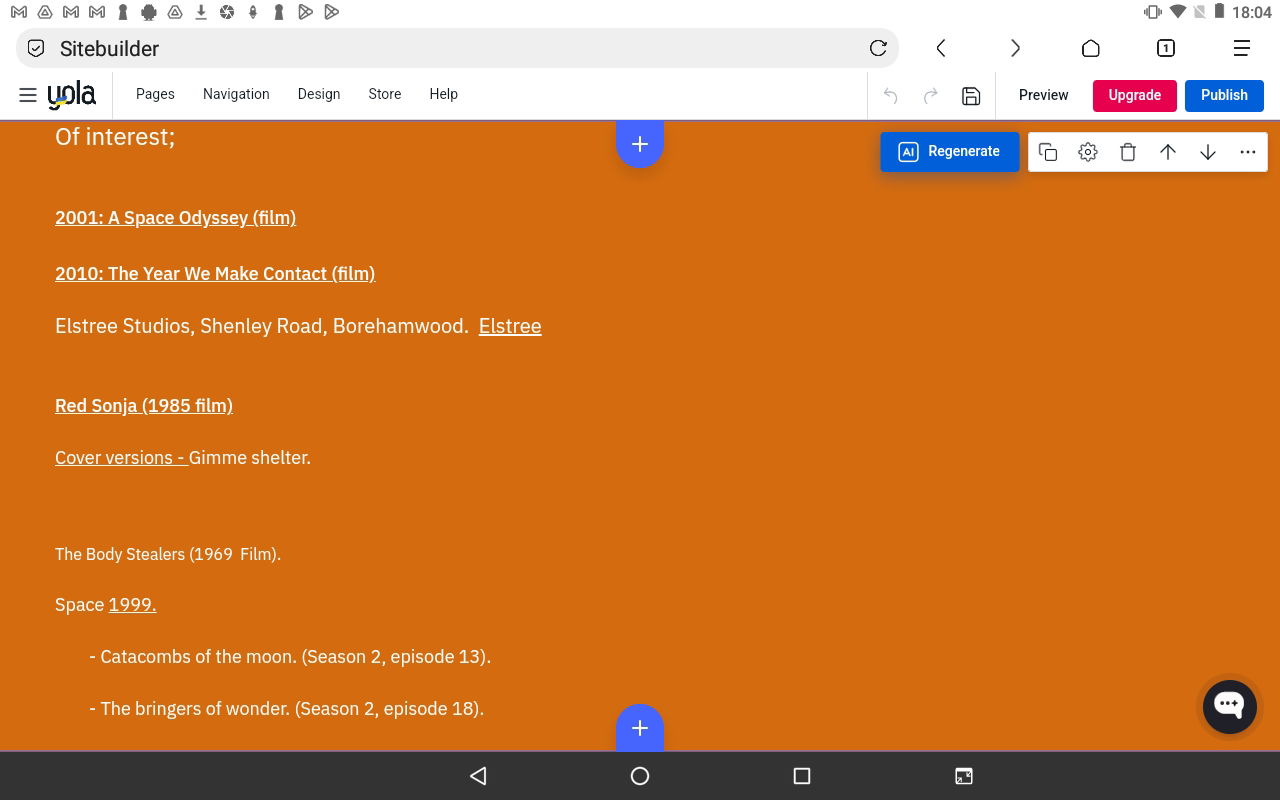Redo the last edit
The image size is (1280, 800).
point(930,96)
